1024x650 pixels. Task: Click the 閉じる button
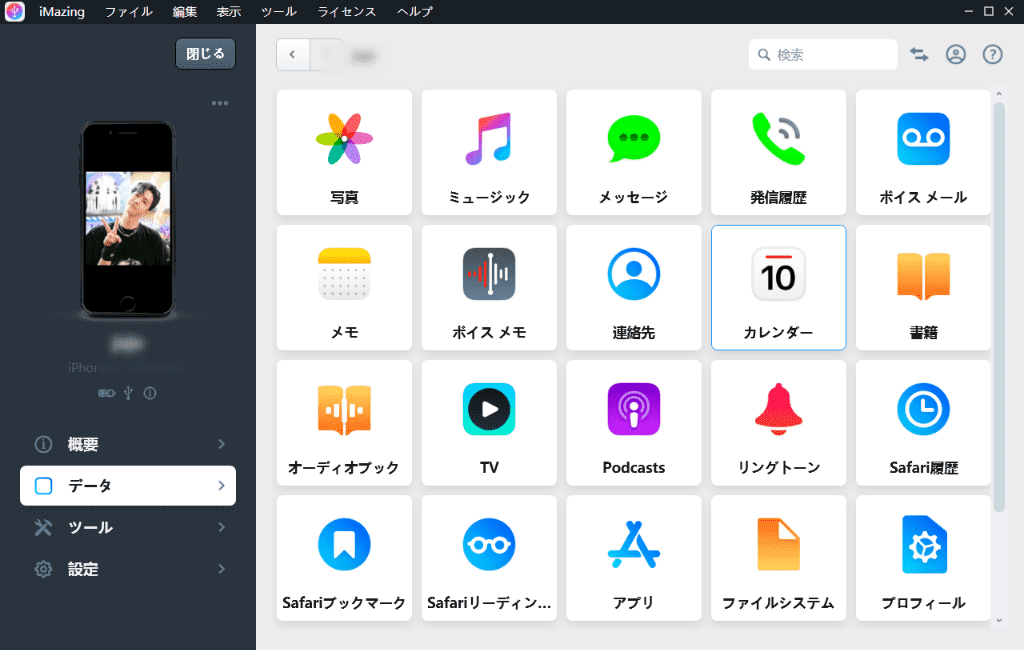coord(205,54)
